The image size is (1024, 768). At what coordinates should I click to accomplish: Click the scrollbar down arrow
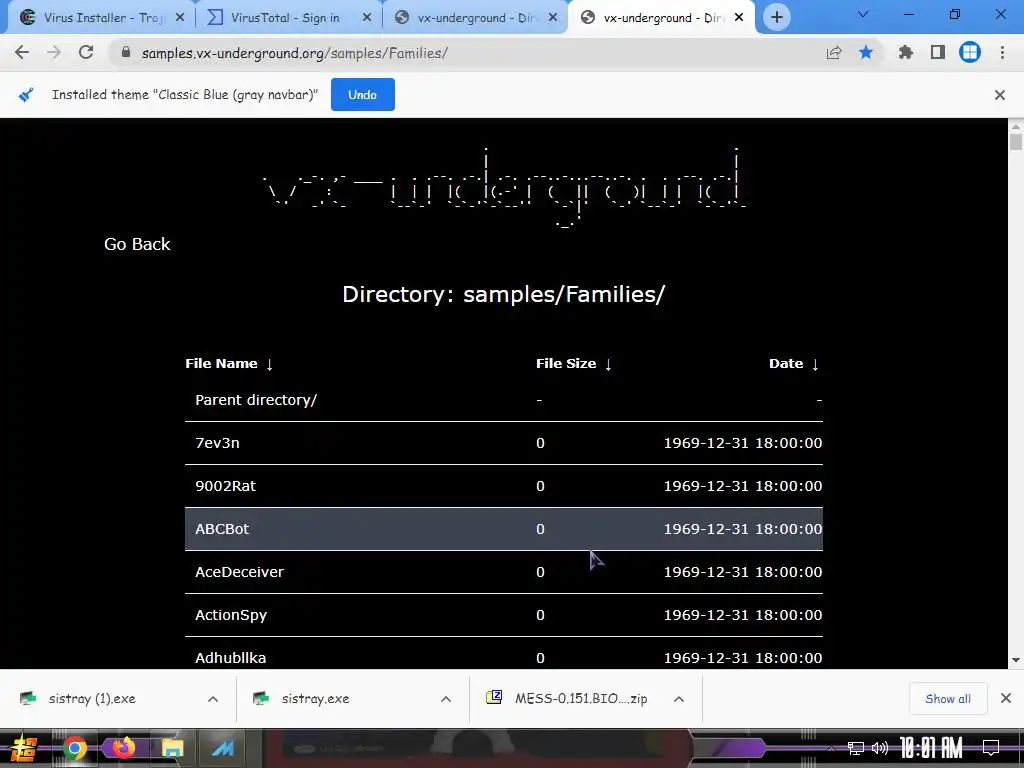pyautogui.click(x=1016, y=660)
